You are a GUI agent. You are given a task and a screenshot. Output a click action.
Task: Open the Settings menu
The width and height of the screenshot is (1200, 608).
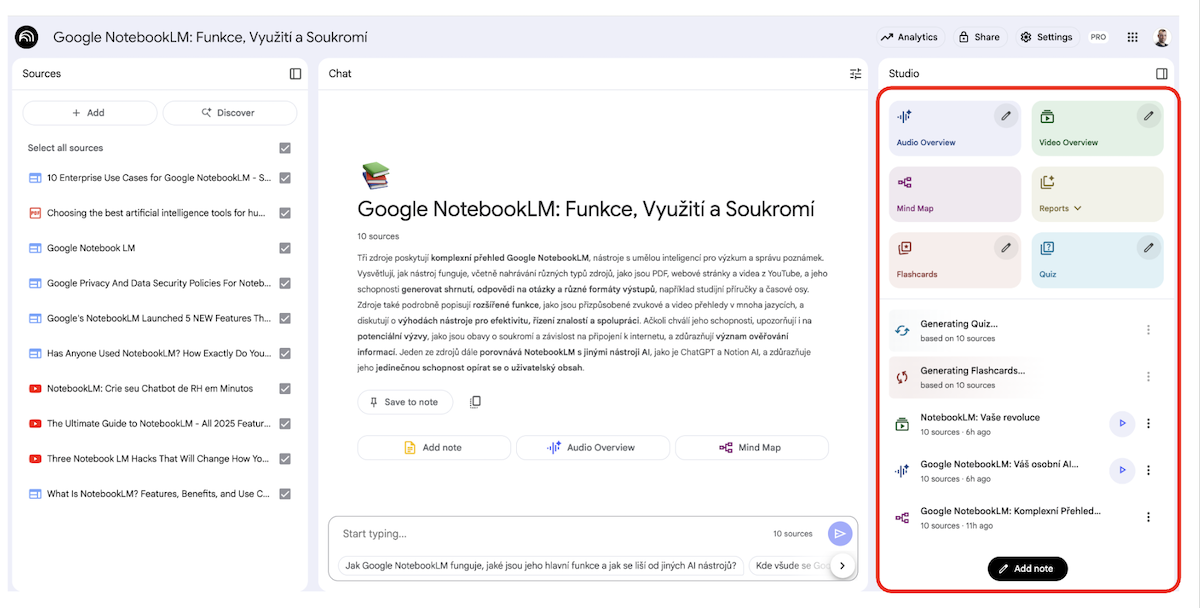pos(1046,37)
